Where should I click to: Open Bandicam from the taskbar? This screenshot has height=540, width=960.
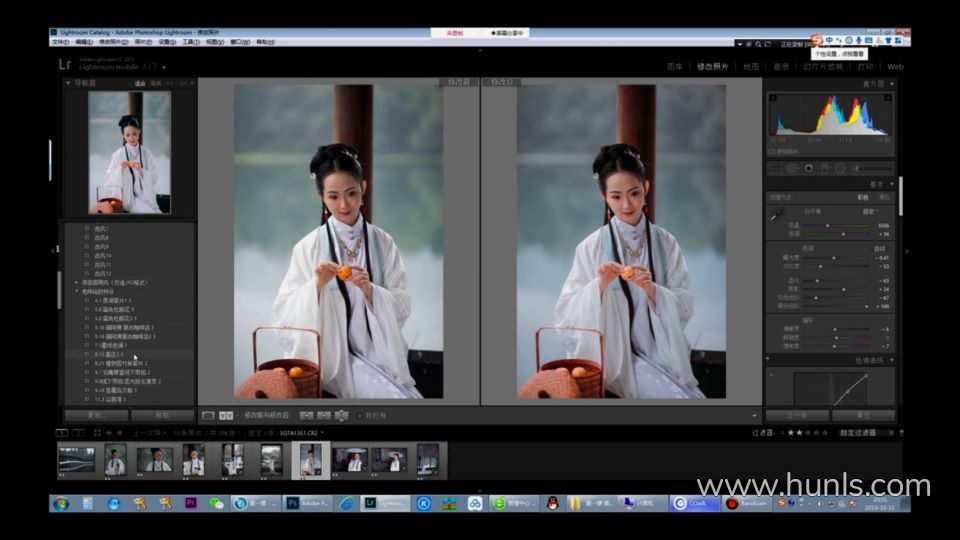tap(748, 503)
